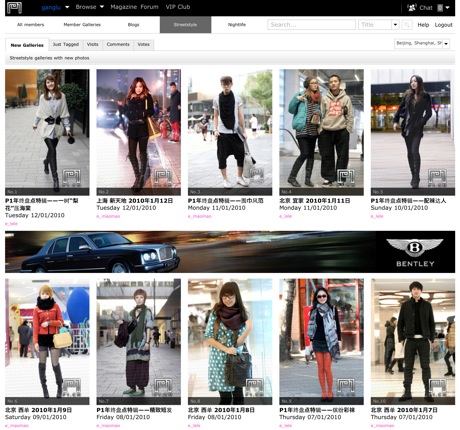Open the Forum menu item
460x430 pixels.
click(150, 7)
